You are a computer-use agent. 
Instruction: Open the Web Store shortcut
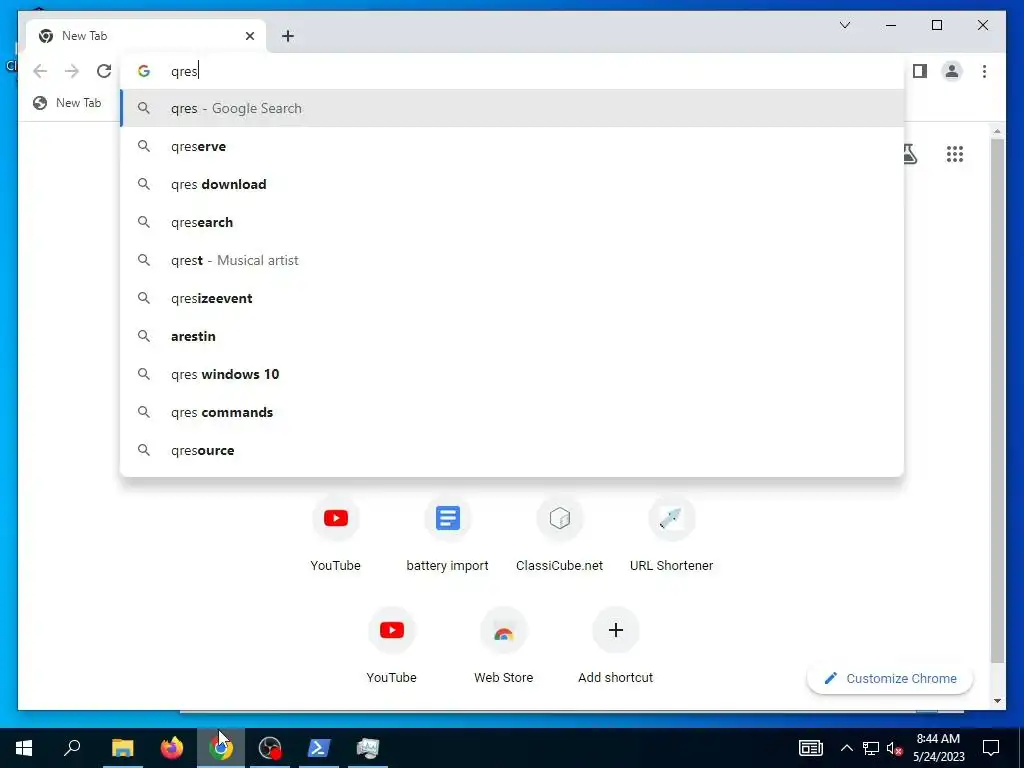504,645
